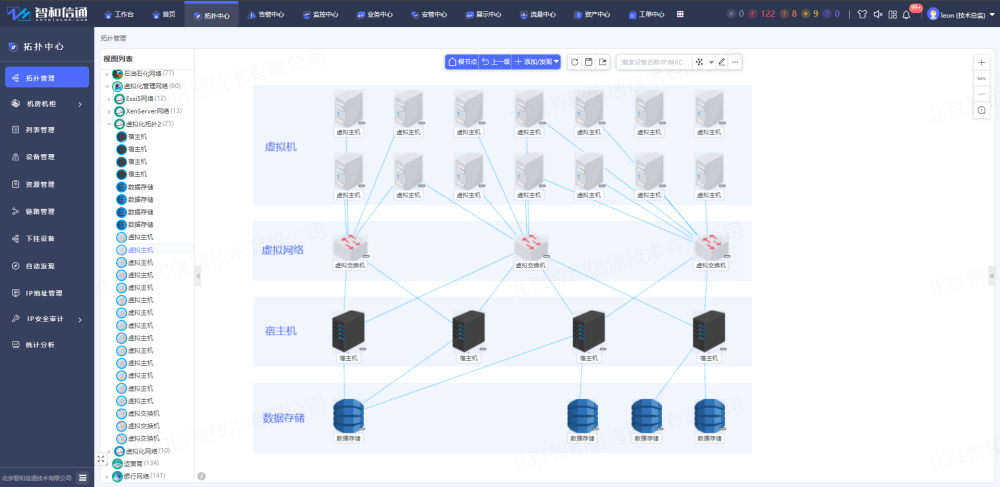
Task: Open the 工单中心 tab
Action: click(x=646, y=14)
